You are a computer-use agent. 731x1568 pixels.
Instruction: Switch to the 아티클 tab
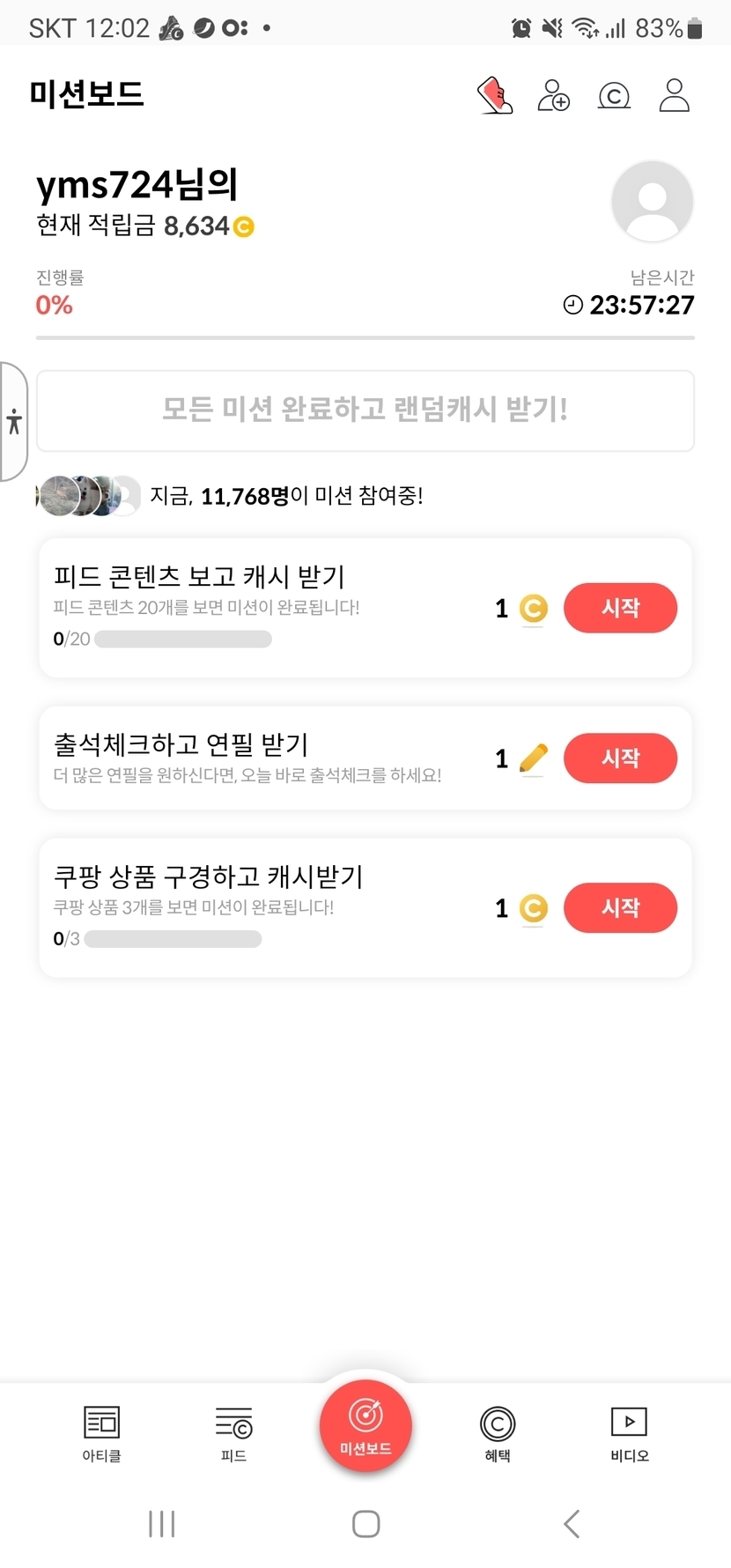pos(101,1433)
